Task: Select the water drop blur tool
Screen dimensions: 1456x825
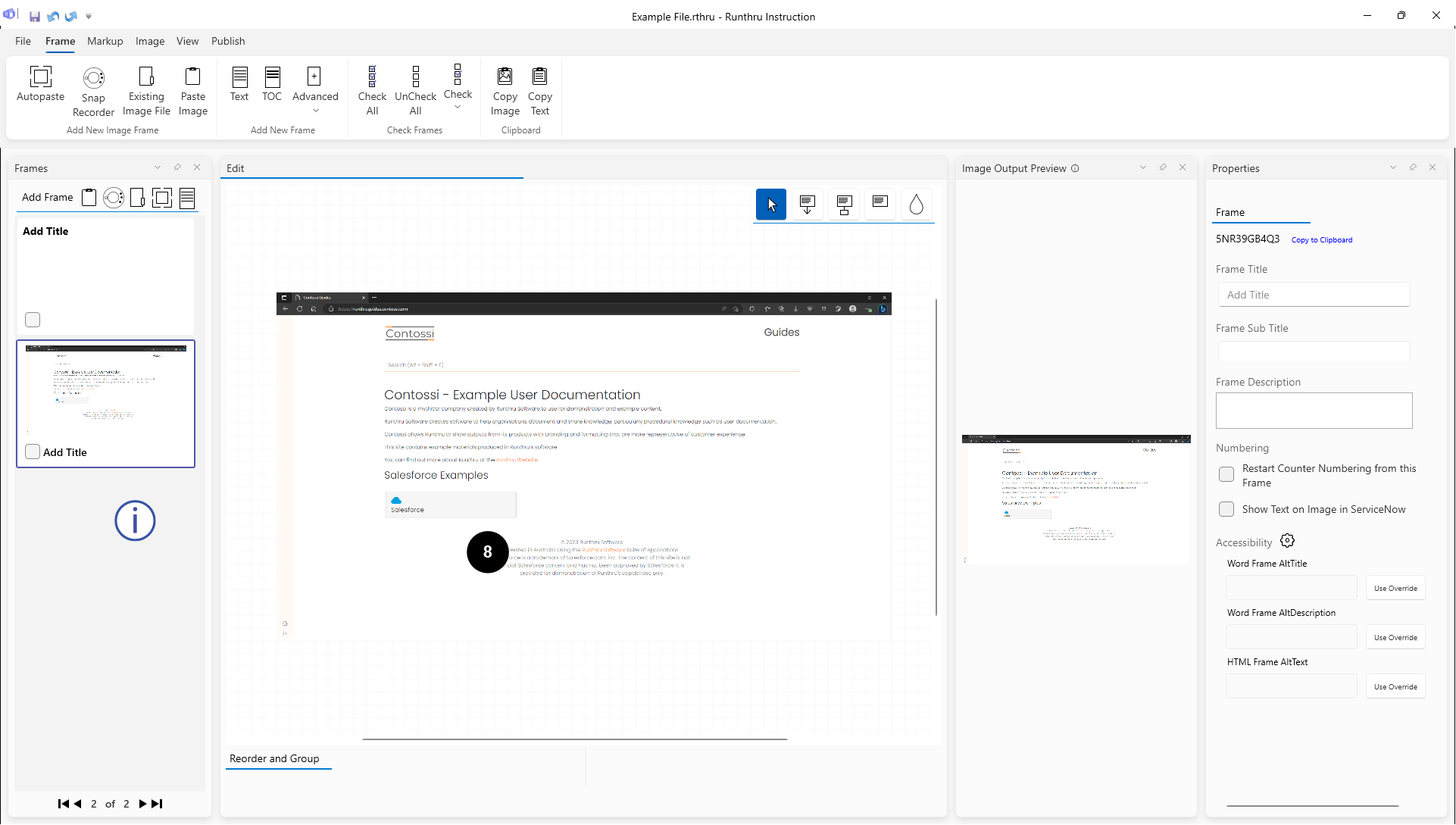Action: coord(916,205)
